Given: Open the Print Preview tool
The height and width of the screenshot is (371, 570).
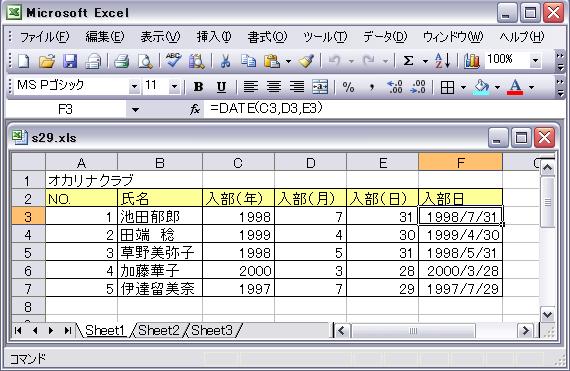Looking at the screenshot, I should (145, 61).
